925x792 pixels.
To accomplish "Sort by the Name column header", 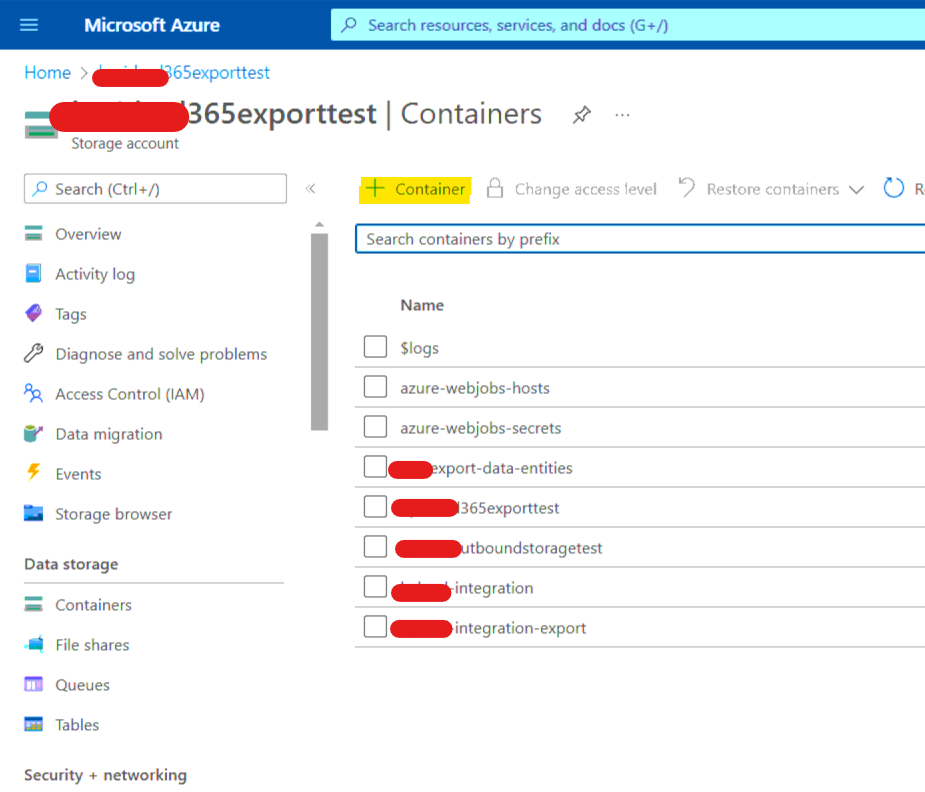I will point(422,305).
